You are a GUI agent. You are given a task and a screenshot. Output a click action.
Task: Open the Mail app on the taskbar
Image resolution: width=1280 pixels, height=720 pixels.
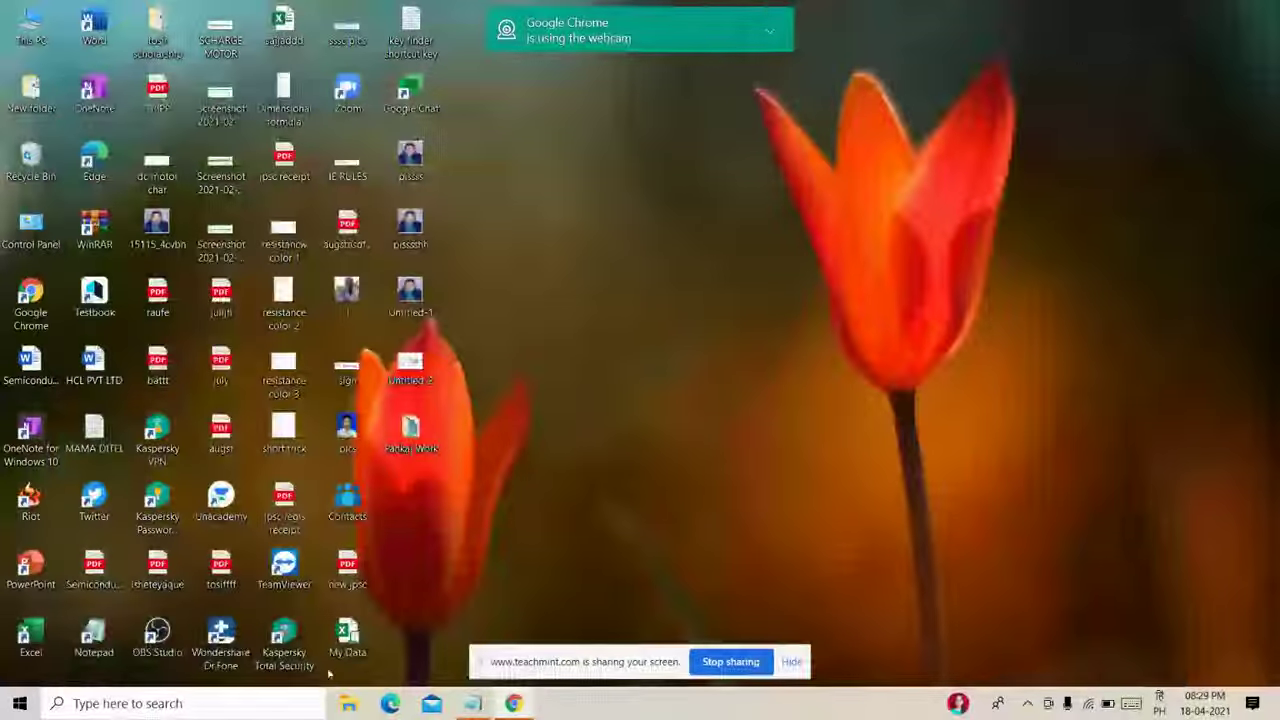click(x=431, y=704)
